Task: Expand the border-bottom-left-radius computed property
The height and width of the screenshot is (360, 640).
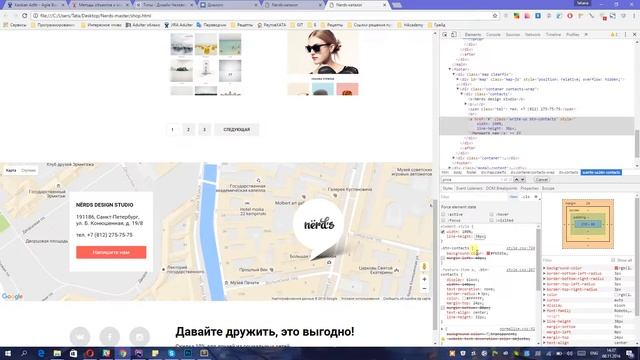Action: [544, 273]
